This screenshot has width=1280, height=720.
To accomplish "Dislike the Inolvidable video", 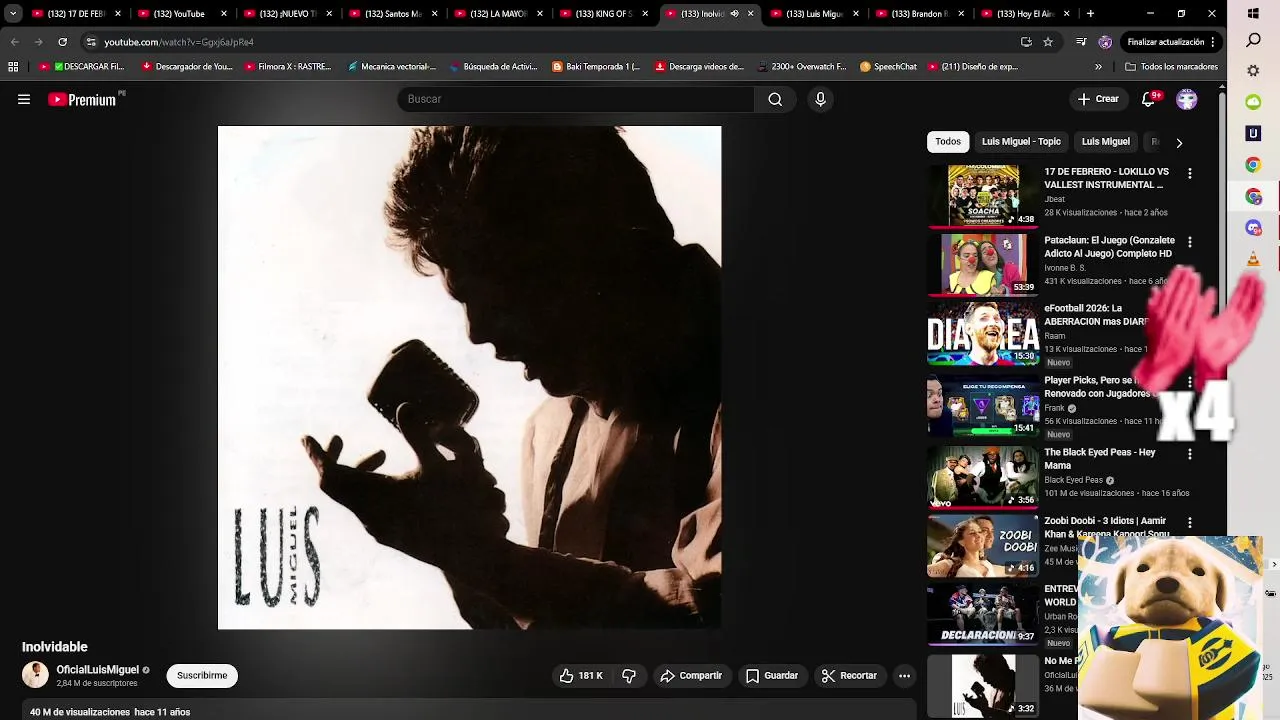I will (x=629, y=676).
